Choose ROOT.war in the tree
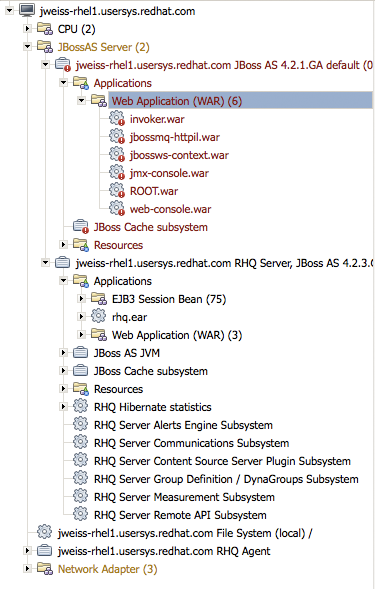The height and width of the screenshot is (589, 375). (x=154, y=191)
